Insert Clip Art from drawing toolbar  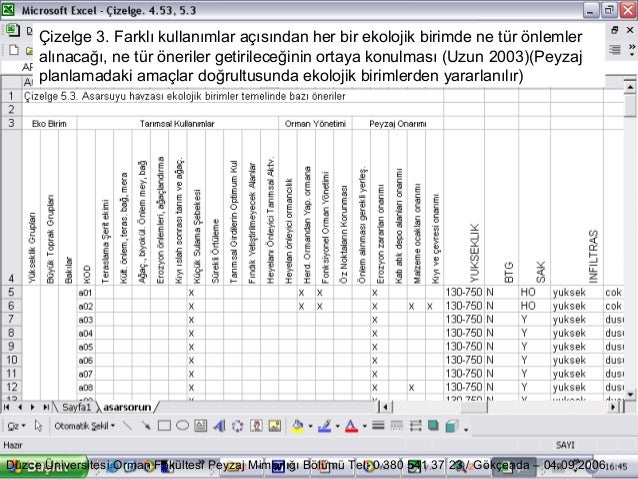[256, 426]
